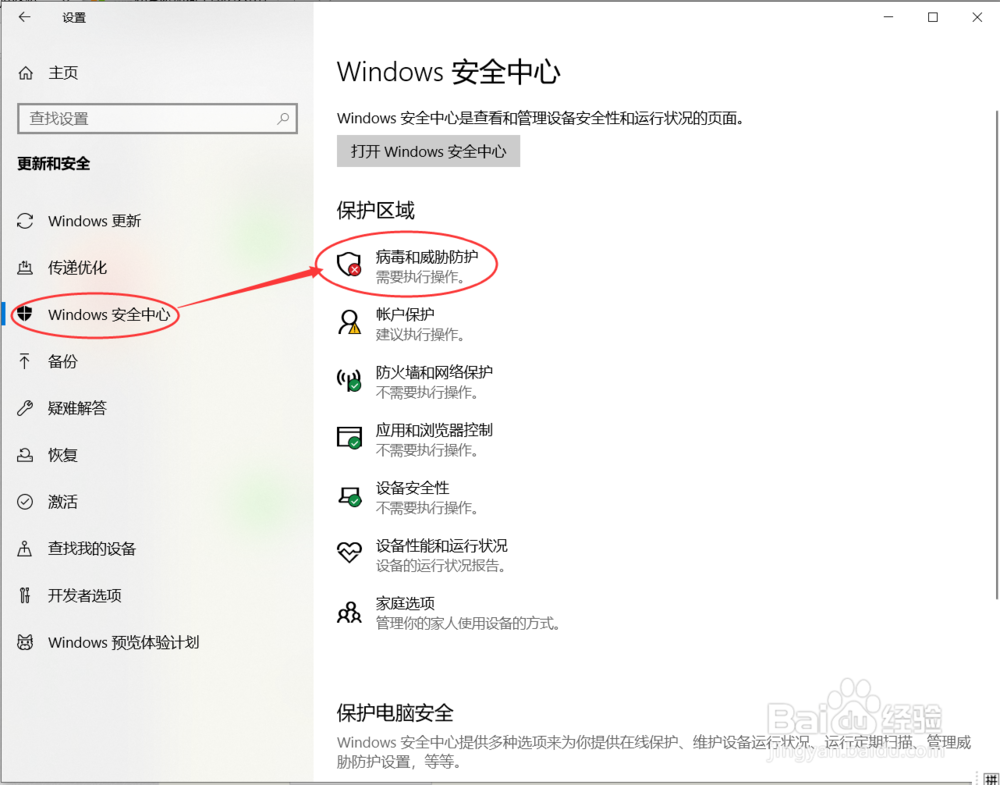The height and width of the screenshot is (785, 1000).
Task: Click 管理你的家人使用设备的方式 text
Action: [x=468, y=623]
